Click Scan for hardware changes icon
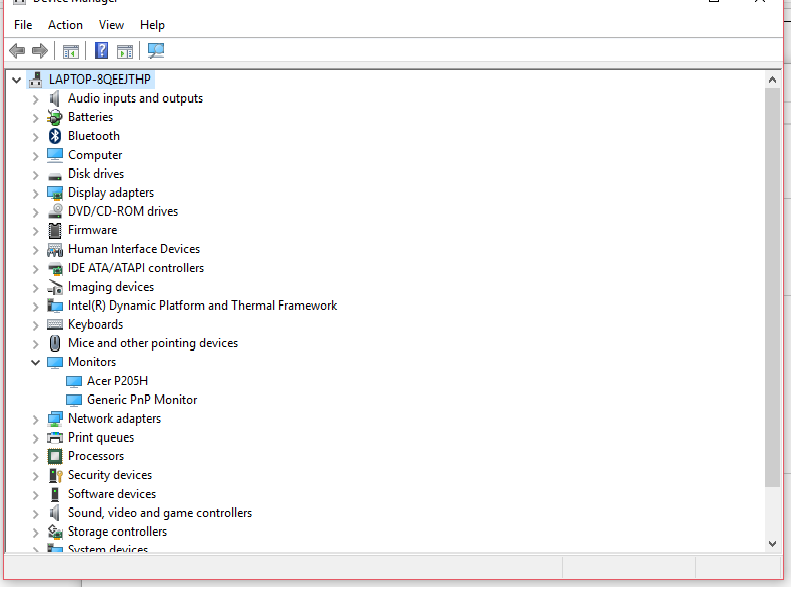Image resolution: width=791 pixels, height=589 pixels. point(156,50)
